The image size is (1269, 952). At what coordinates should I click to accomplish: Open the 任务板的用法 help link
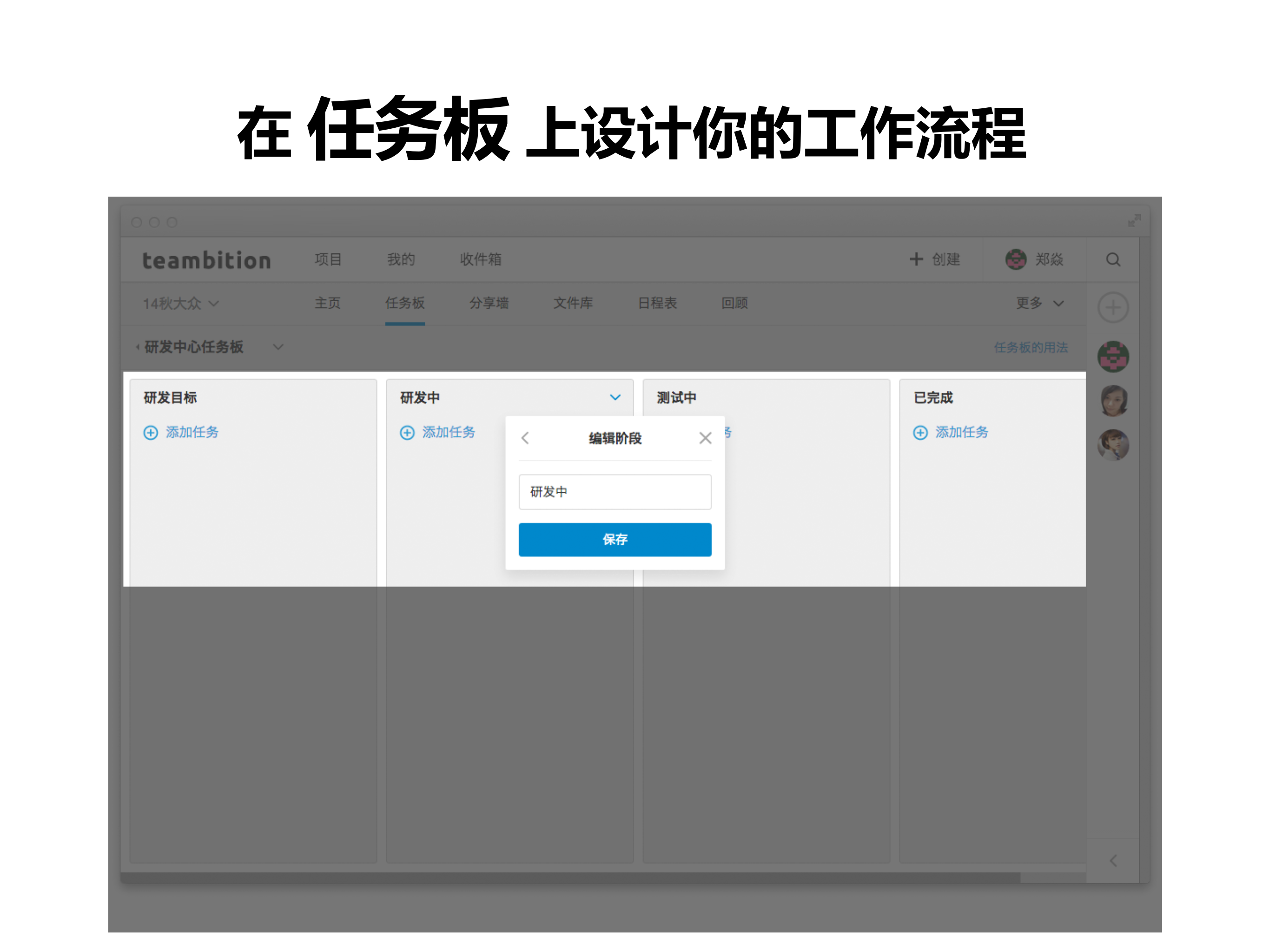point(1031,348)
